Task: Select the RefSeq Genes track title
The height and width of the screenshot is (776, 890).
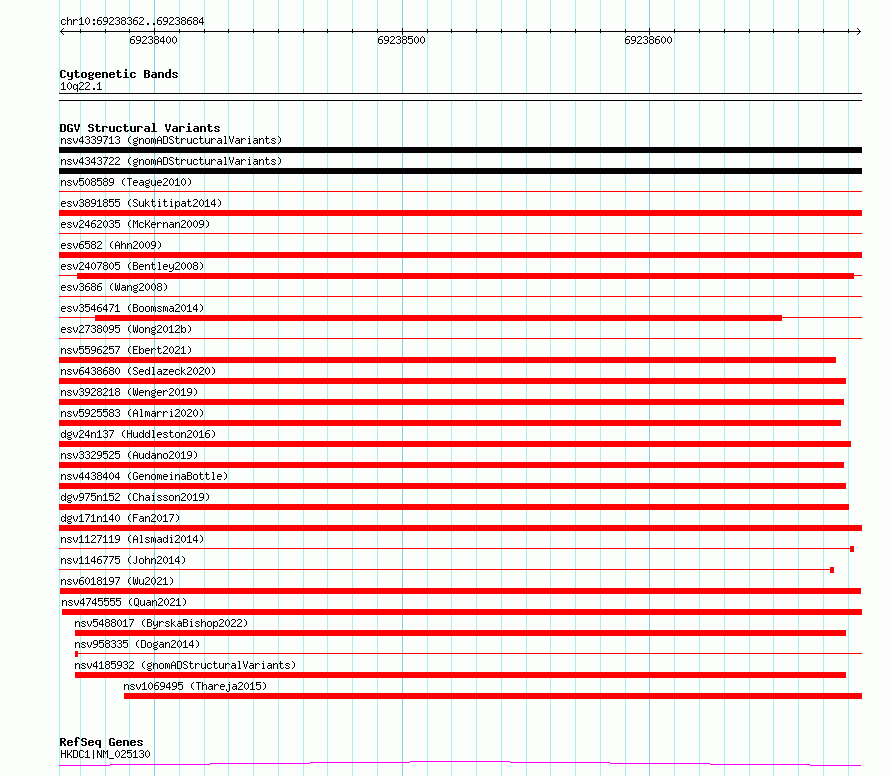Action: pos(101,742)
